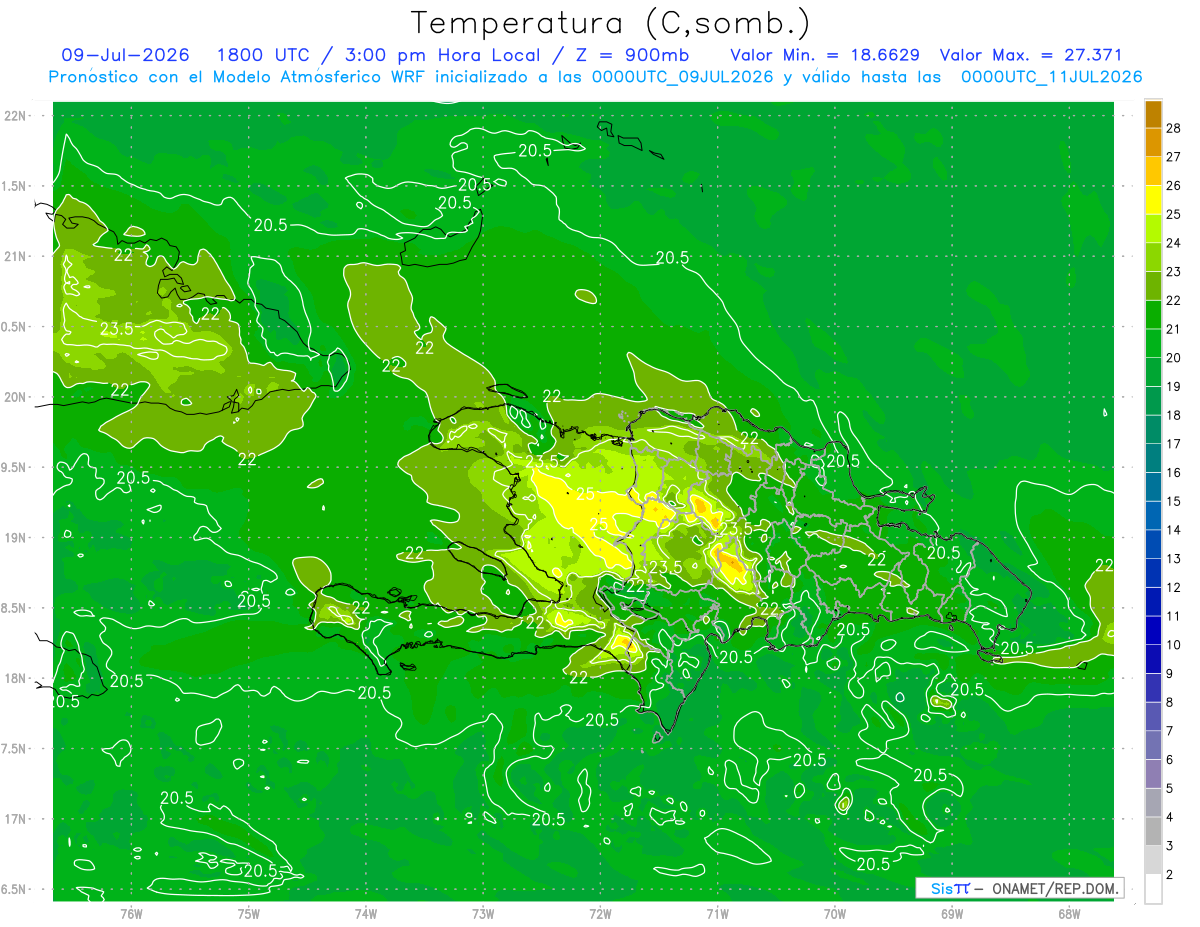
Task: Pick the dark blue swatch between 10 and 11
Action: point(1153,631)
